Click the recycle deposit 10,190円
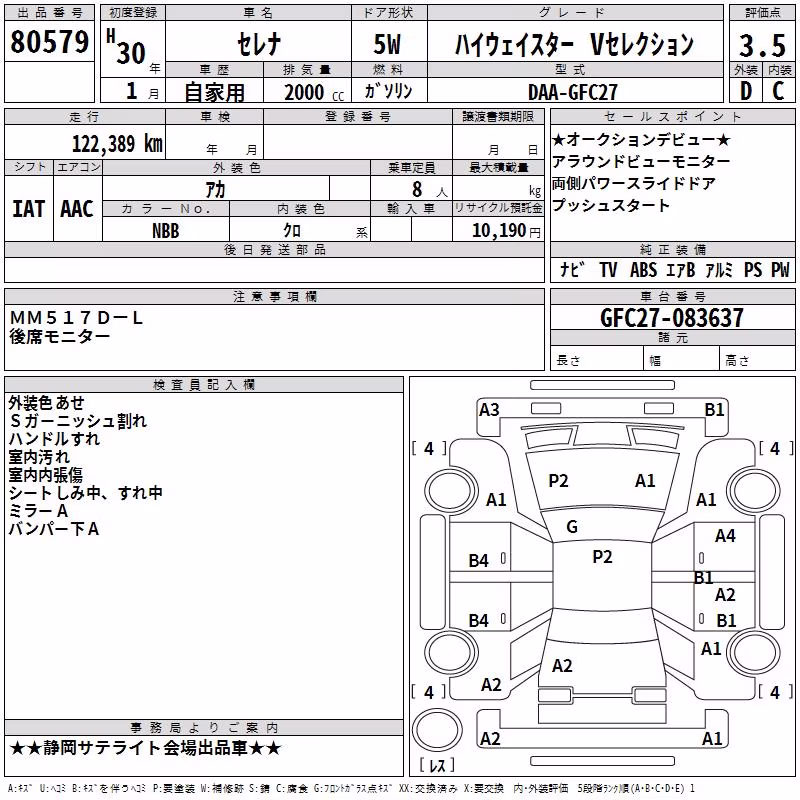The width and height of the screenshot is (800, 800). (x=506, y=231)
